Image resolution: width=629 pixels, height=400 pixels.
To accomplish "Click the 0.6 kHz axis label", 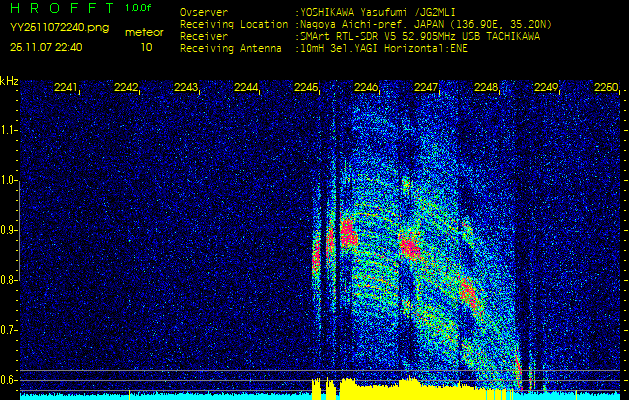I will click(x=8, y=380).
